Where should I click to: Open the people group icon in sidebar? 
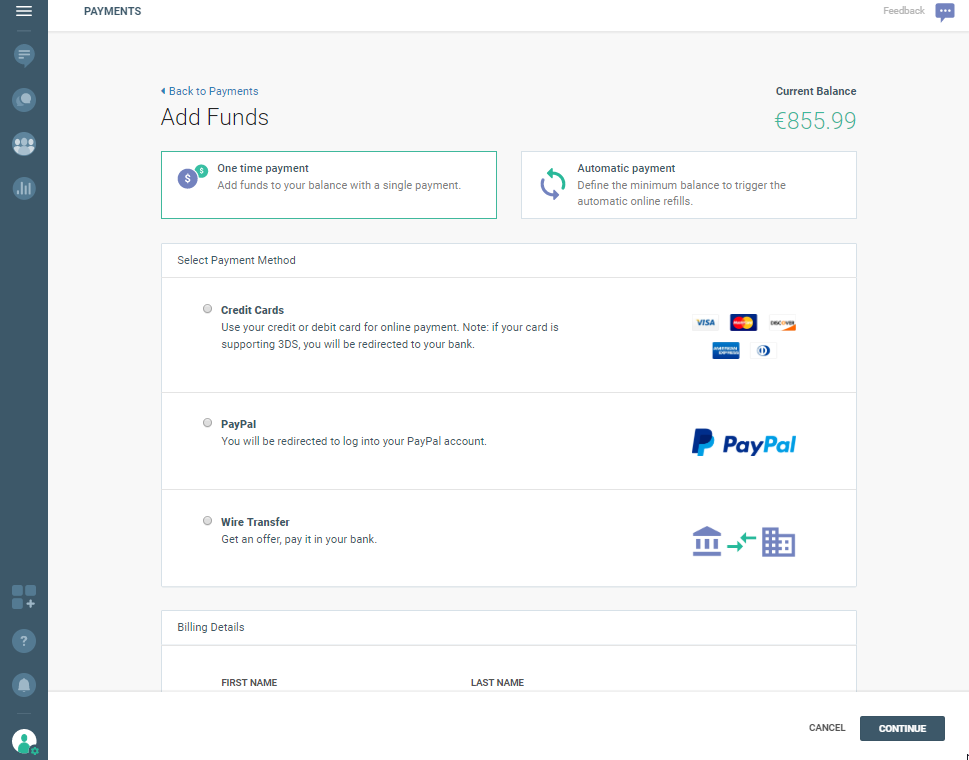pyautogui.click(x=24, y=144)
